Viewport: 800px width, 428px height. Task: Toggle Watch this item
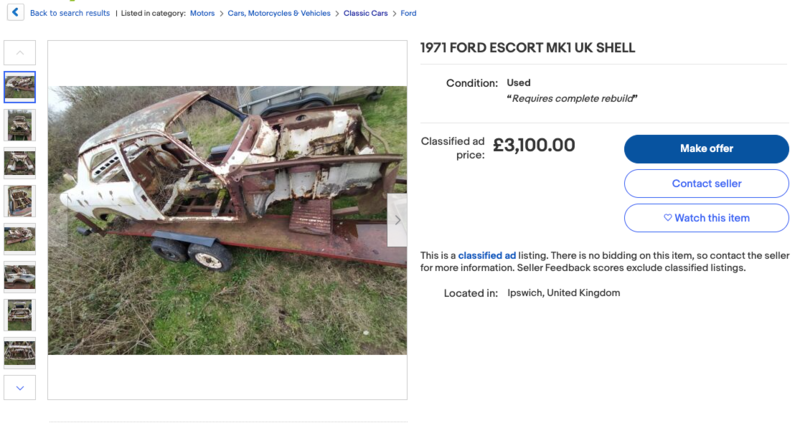706,218
